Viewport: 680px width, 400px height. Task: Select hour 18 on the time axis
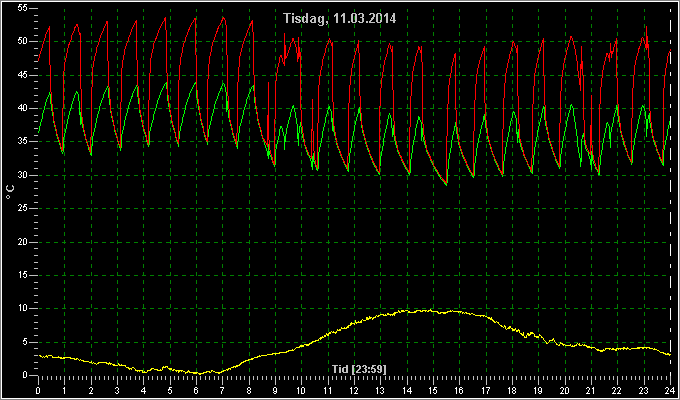(x=512, y=390)
